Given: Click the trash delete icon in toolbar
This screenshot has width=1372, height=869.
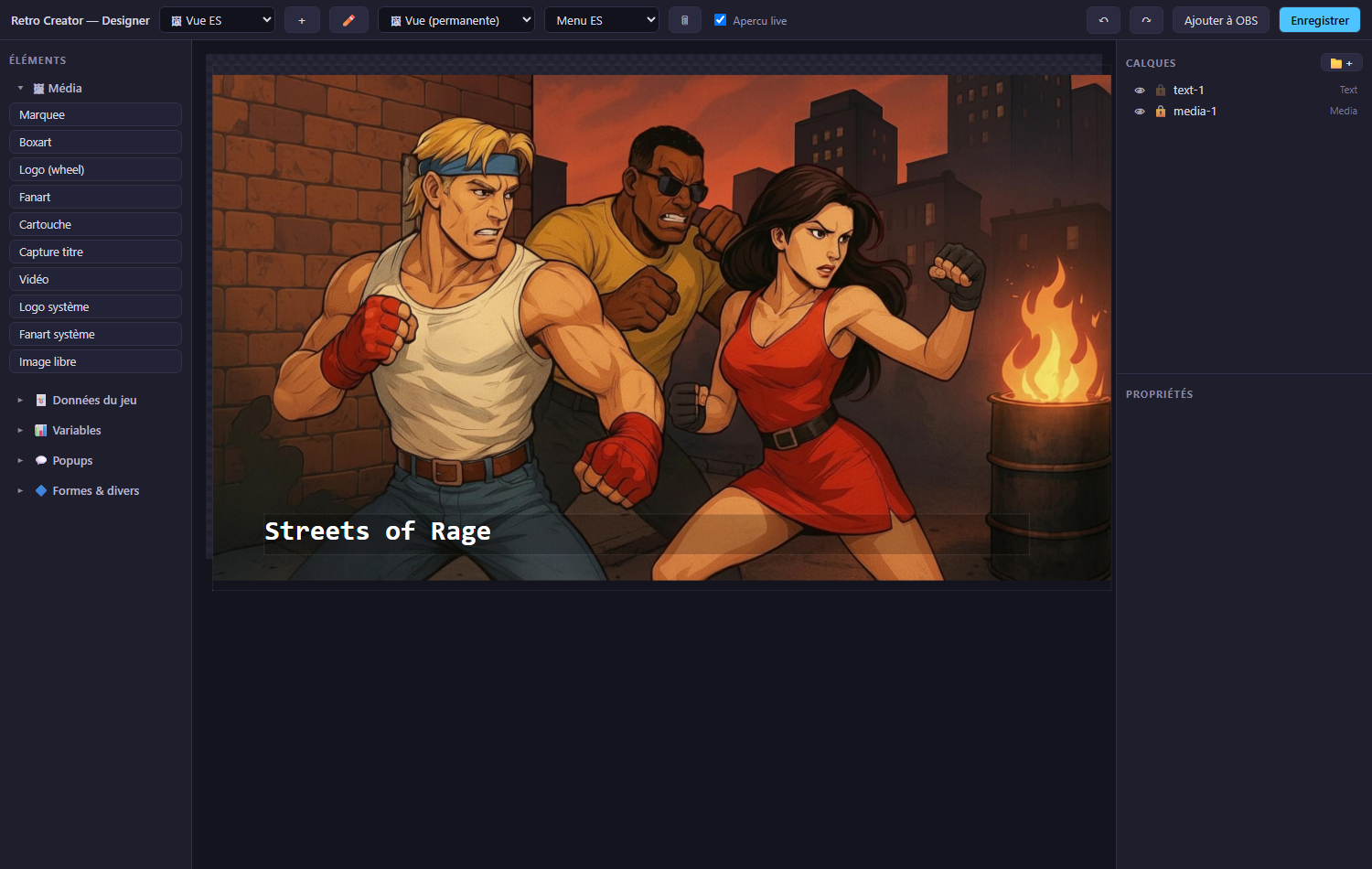Looking at the screenshot, I should 684,20.
